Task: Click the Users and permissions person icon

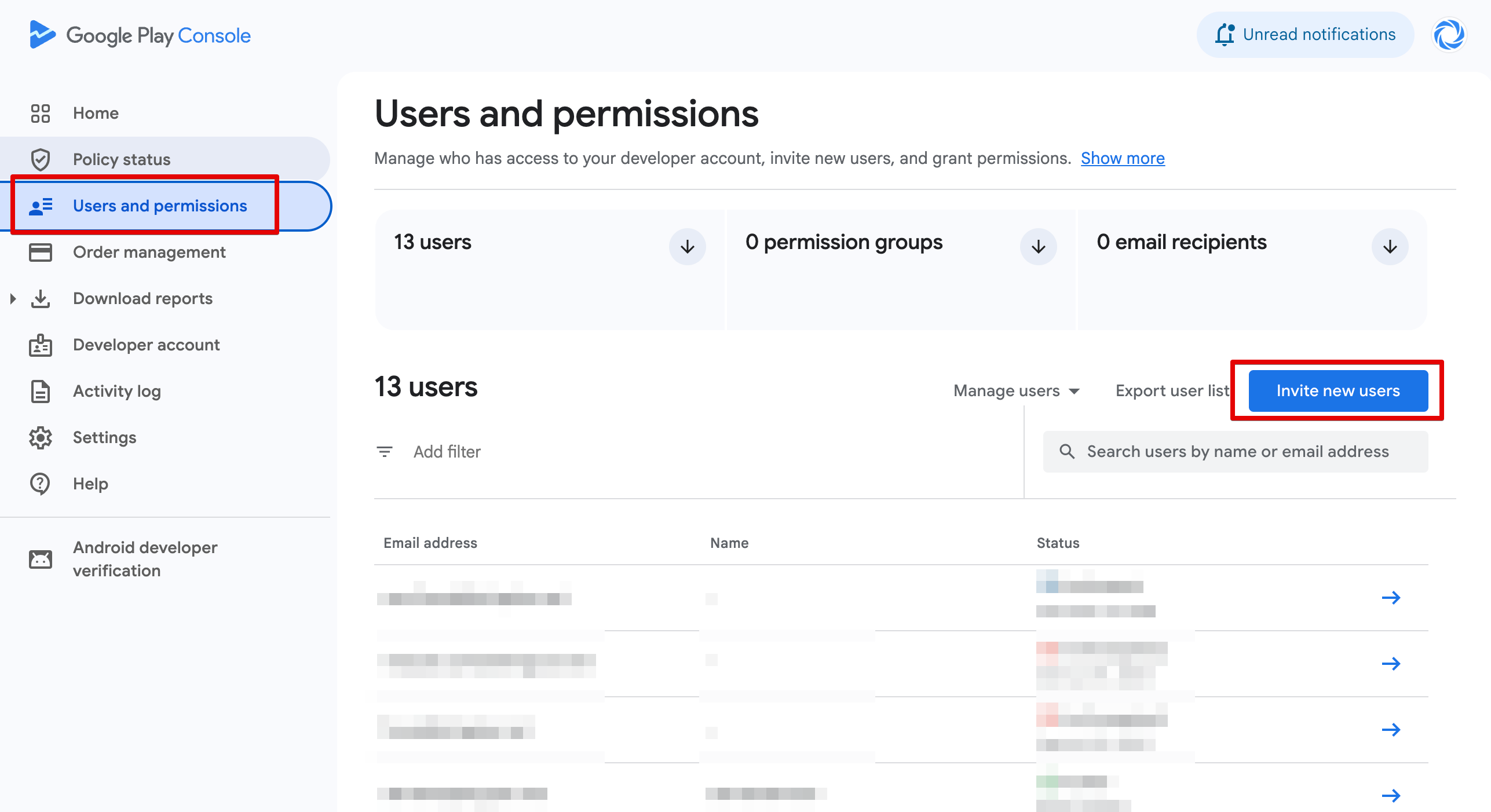Action: pyautogui.click(x=41, y=206)
